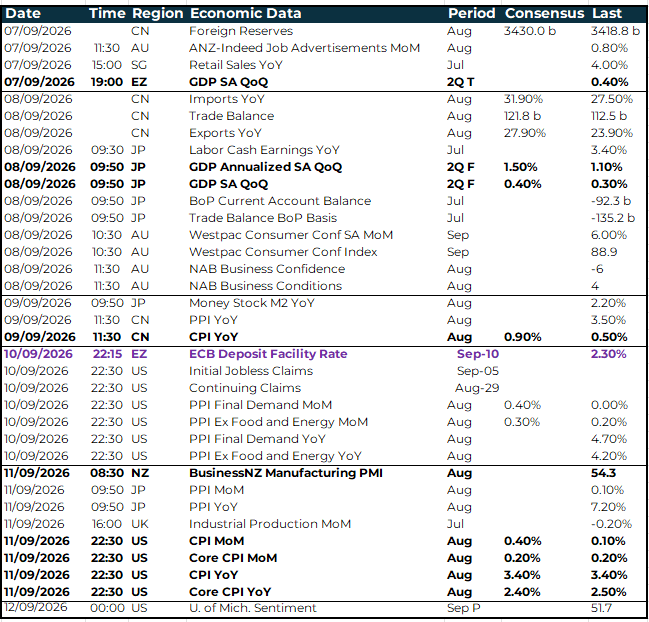Select 'Money Stock M2 YoY' cell
The image size is (649, 622).
[x=252, y=303]
